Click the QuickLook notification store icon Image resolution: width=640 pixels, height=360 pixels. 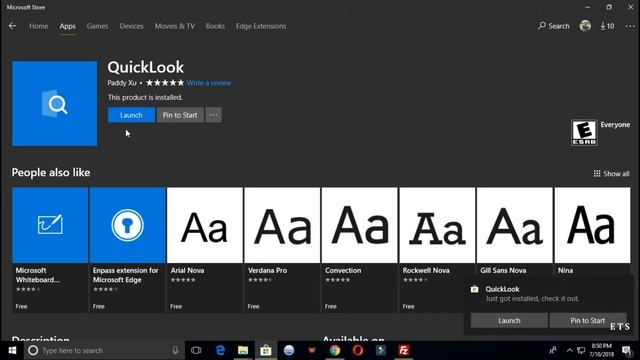click(474, 289)
